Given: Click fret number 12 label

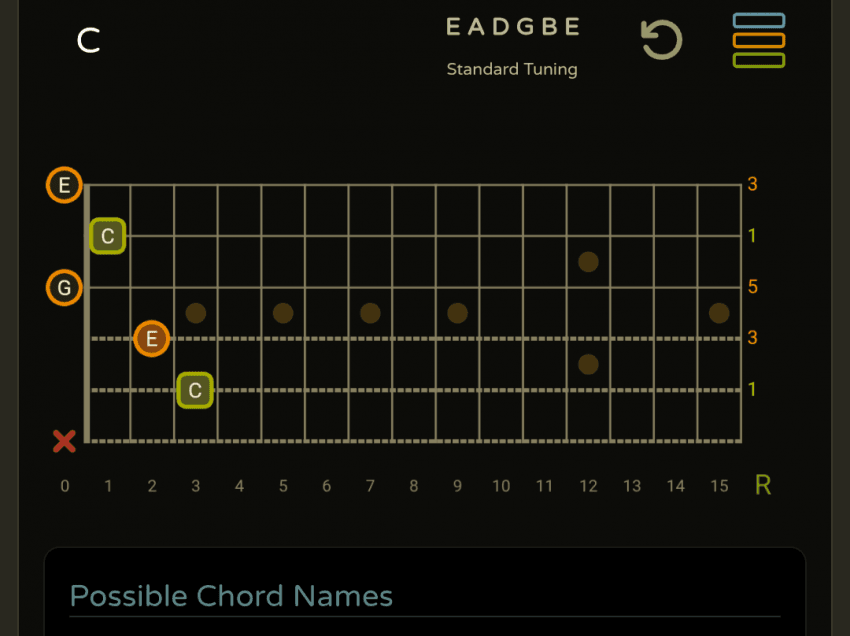Looking at the screenshot, I should click(x=588, y=487).
